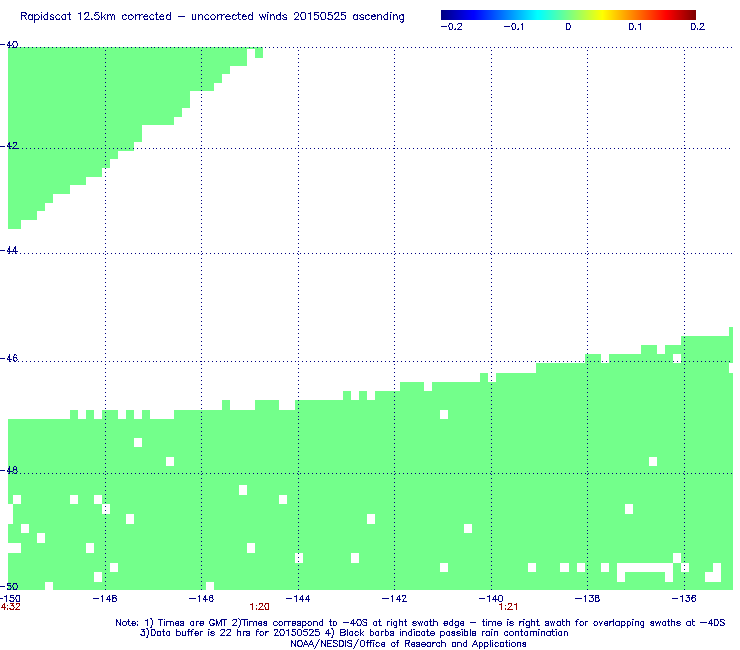This screenshot has height=650, width=740.
Task: Click the -46 latitude axis label
Action: click(x=9, y=358)
